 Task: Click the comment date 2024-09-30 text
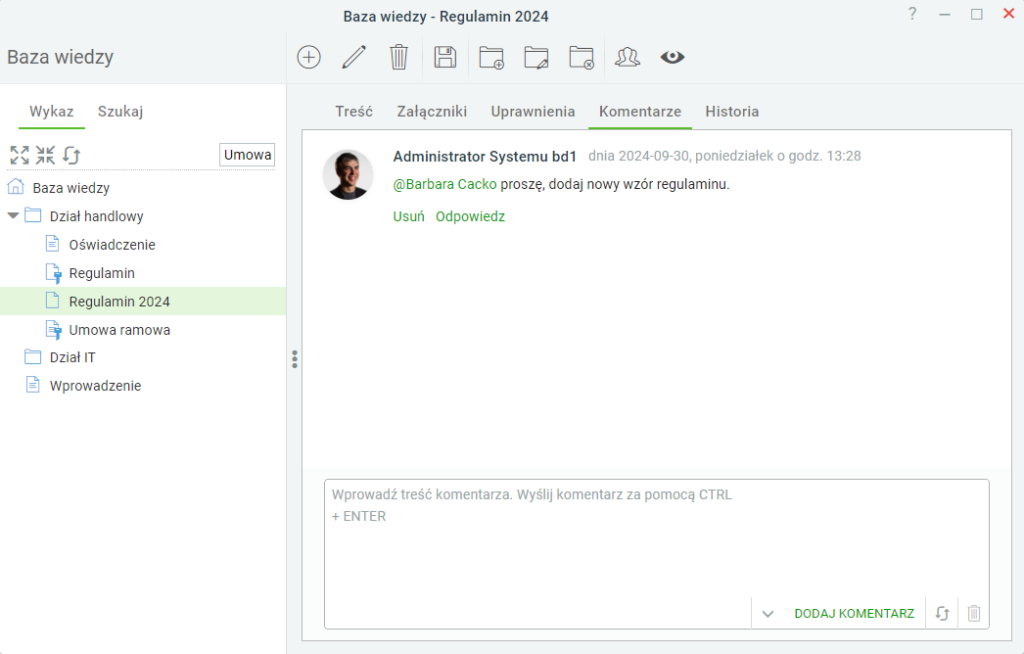724,156
